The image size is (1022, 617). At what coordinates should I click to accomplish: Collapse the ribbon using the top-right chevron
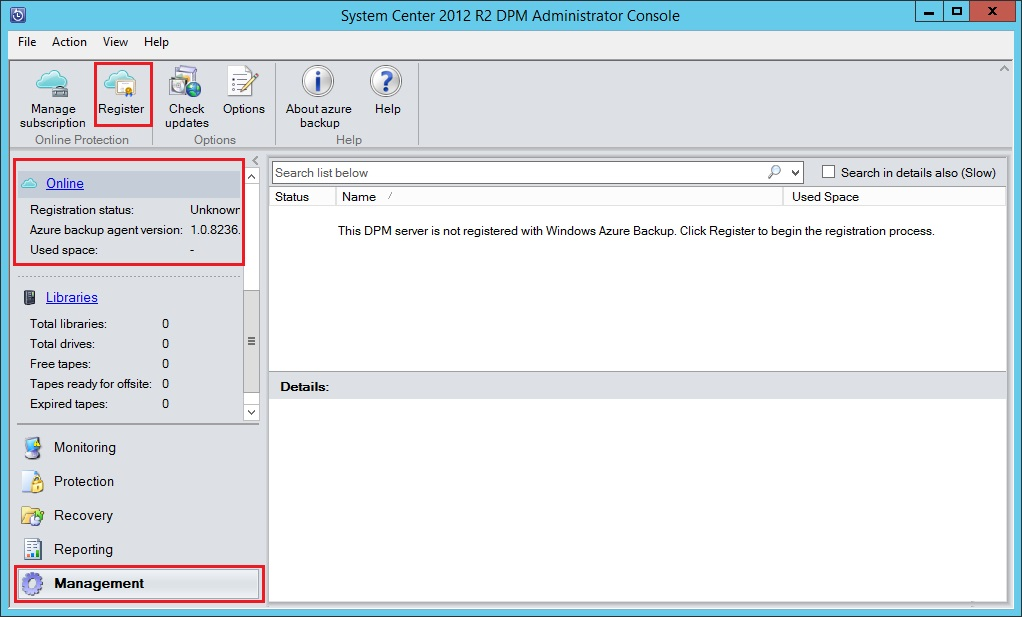[1004, 68]
